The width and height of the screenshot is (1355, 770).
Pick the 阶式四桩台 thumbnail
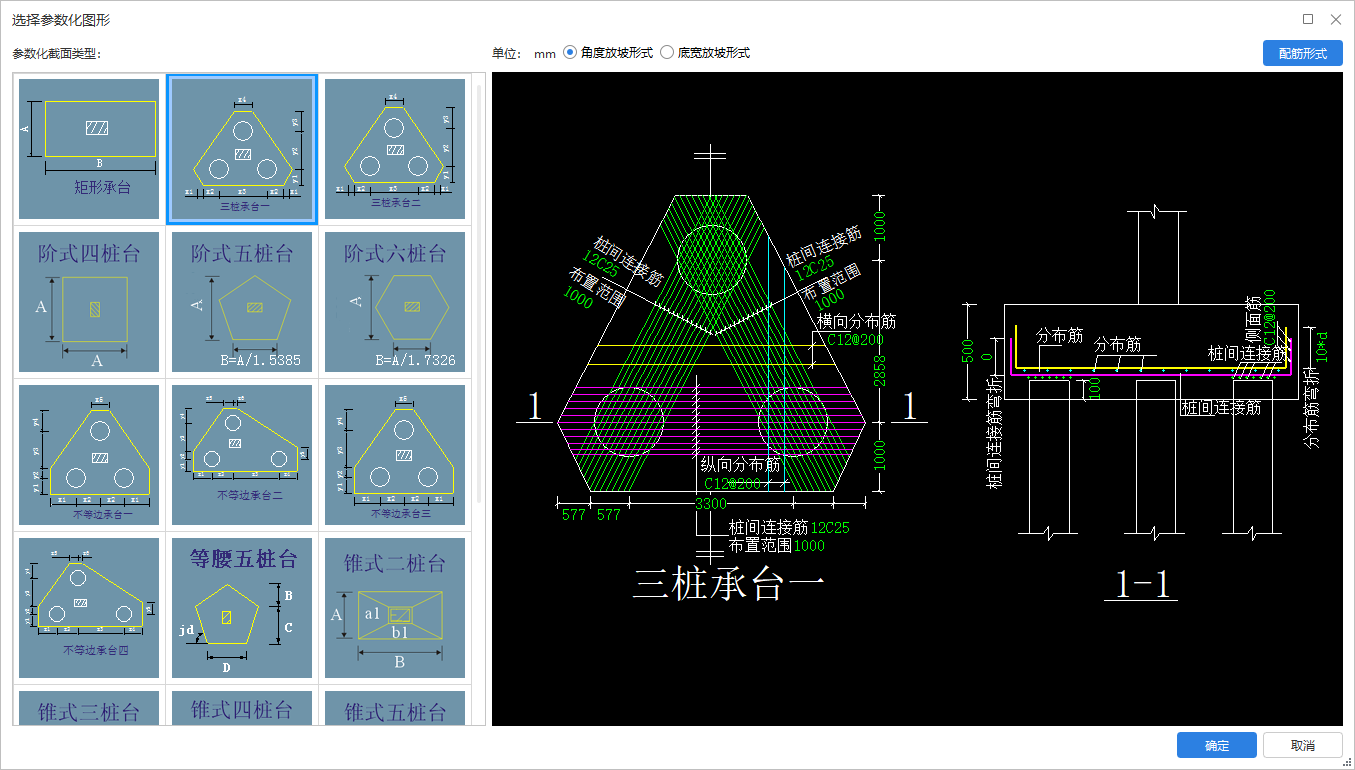click(89, 302)
